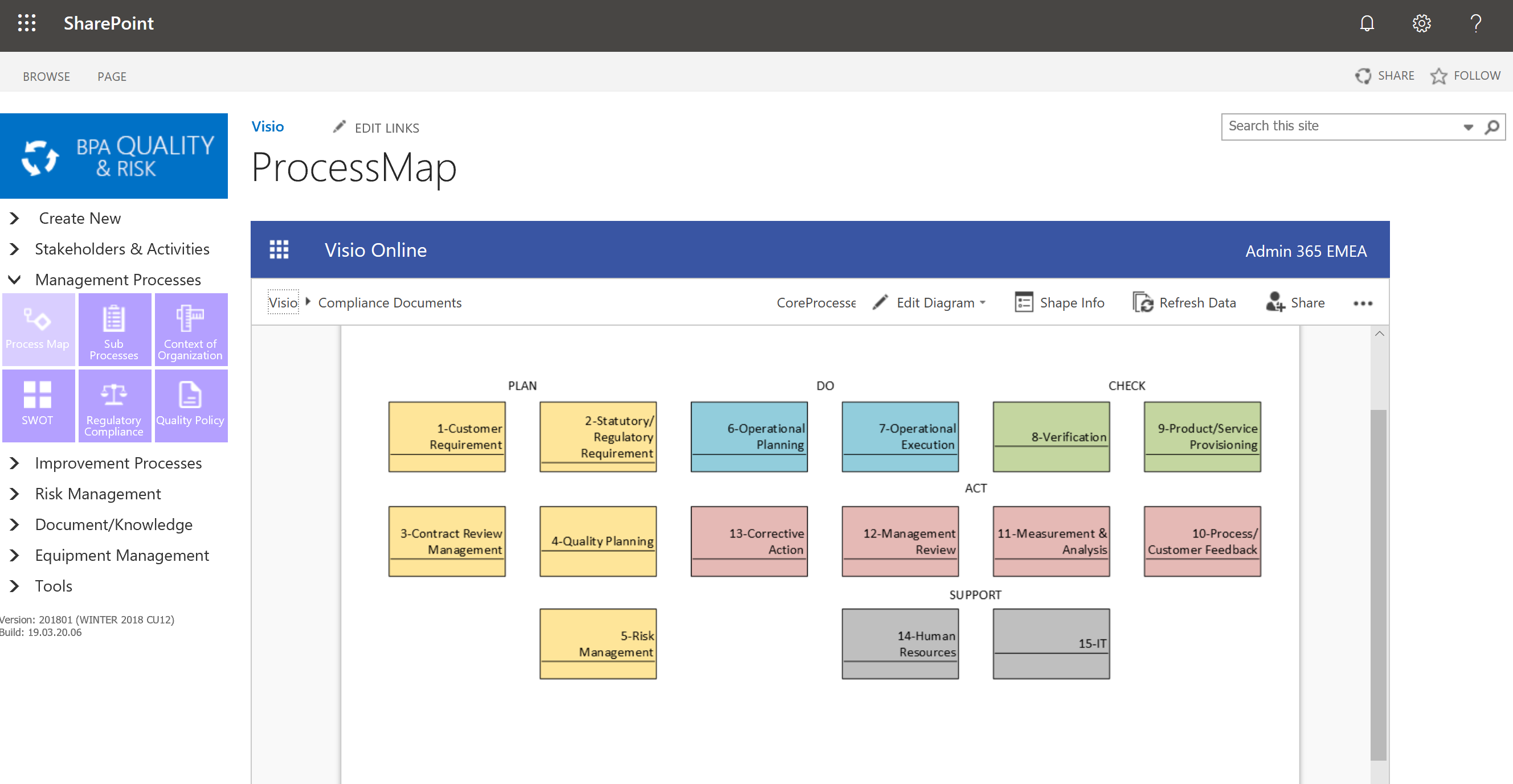Select the 13-Corrective Action shape
Image resolution: width=1513 pixels, height=784 pixels.
click(x=749, y=541)
